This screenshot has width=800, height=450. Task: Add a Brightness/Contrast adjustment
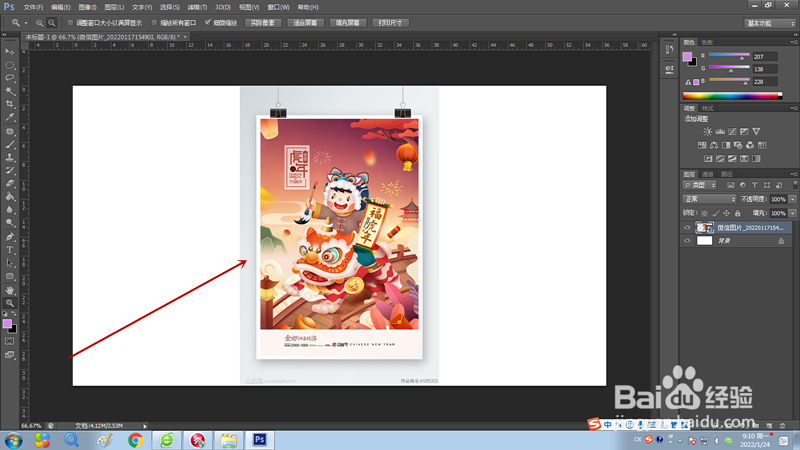coord(708,132)
